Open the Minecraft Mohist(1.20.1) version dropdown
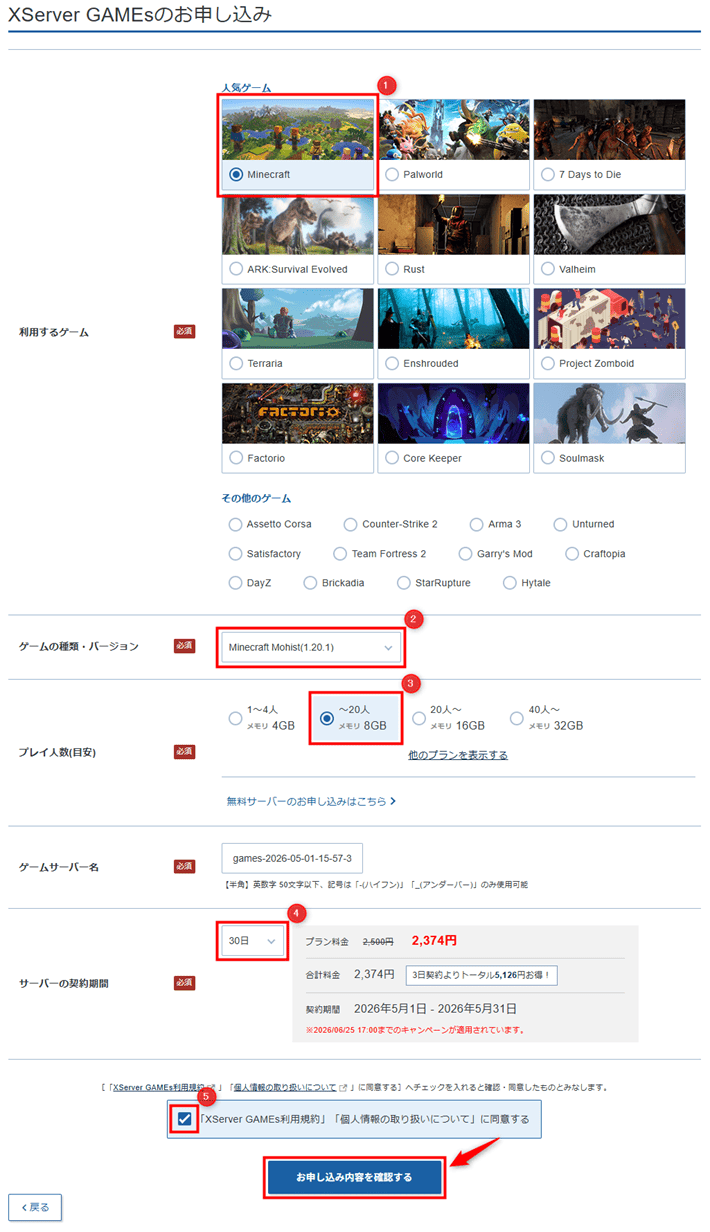Screen dimensions: 710x1232 (311, 647)
